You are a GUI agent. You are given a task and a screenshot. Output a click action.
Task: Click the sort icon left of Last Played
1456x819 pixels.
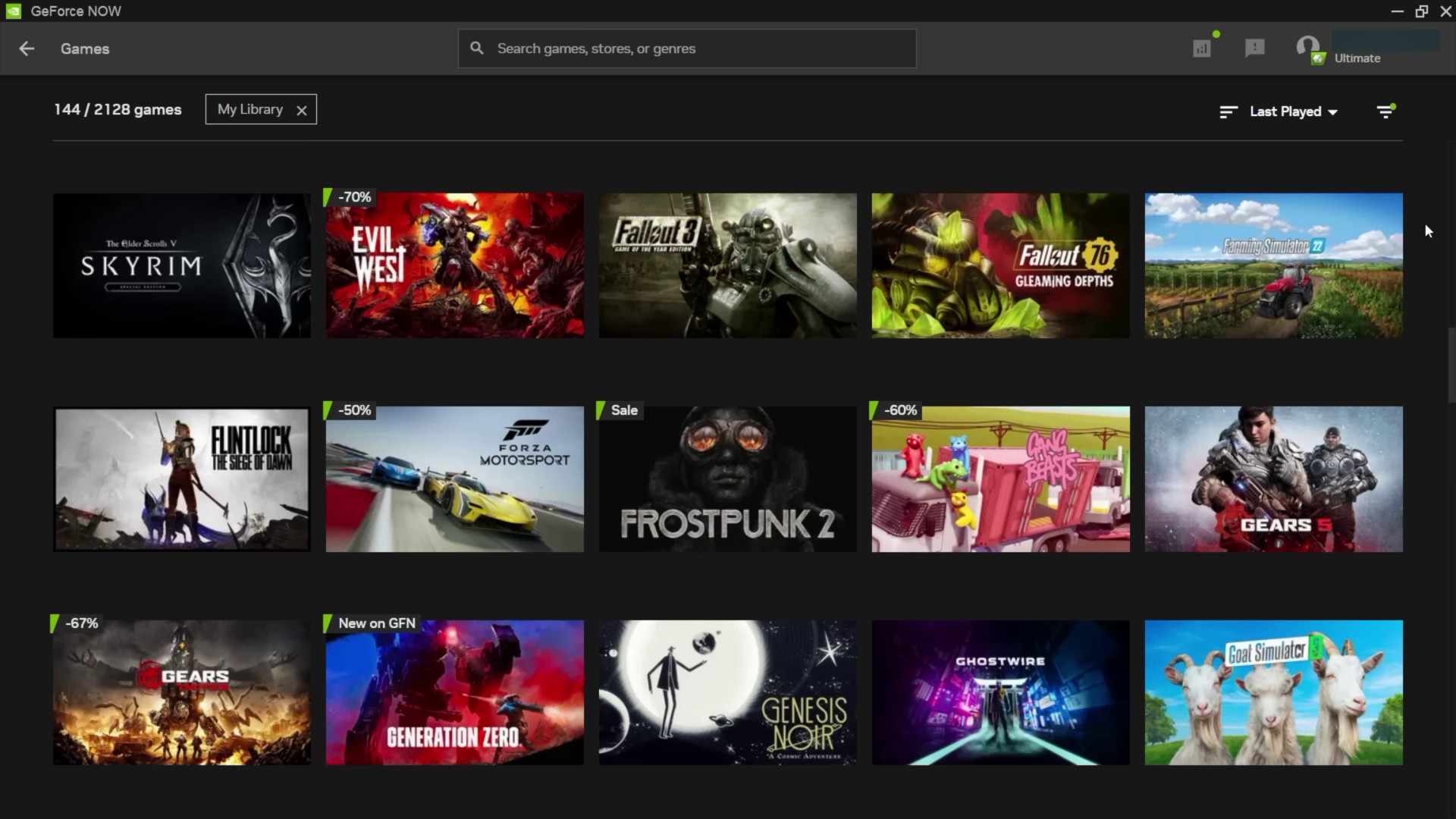[x=1227, y=111]
